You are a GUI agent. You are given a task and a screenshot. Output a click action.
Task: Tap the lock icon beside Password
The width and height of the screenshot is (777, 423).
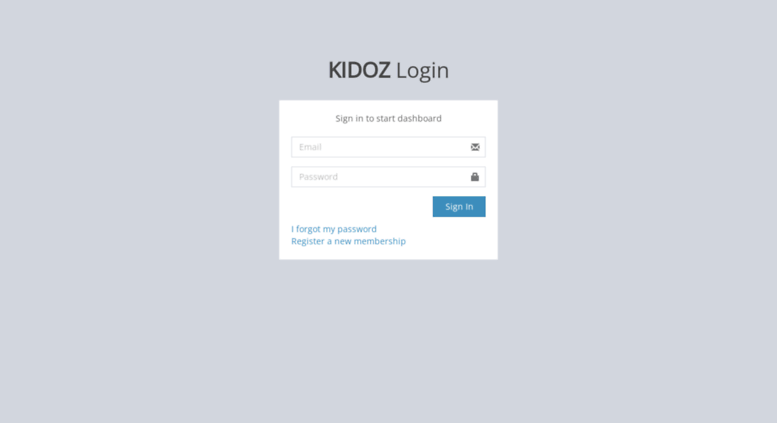pos(475,177)
